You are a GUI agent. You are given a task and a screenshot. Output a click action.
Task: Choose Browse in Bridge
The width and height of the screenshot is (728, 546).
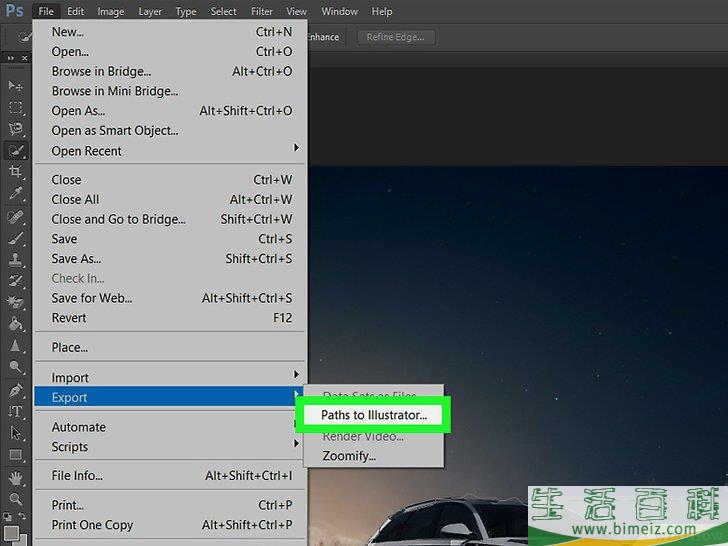tap(170, 71)
